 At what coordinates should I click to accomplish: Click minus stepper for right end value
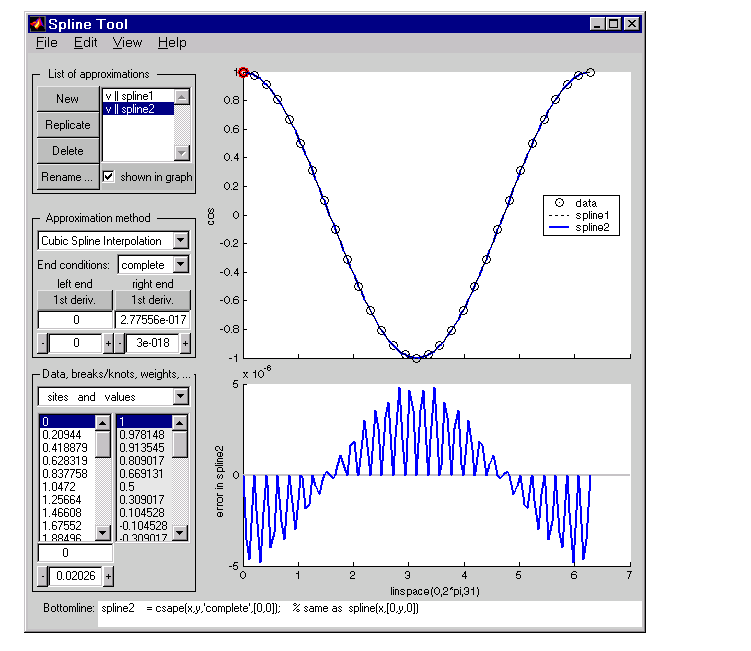click(120, 343)
